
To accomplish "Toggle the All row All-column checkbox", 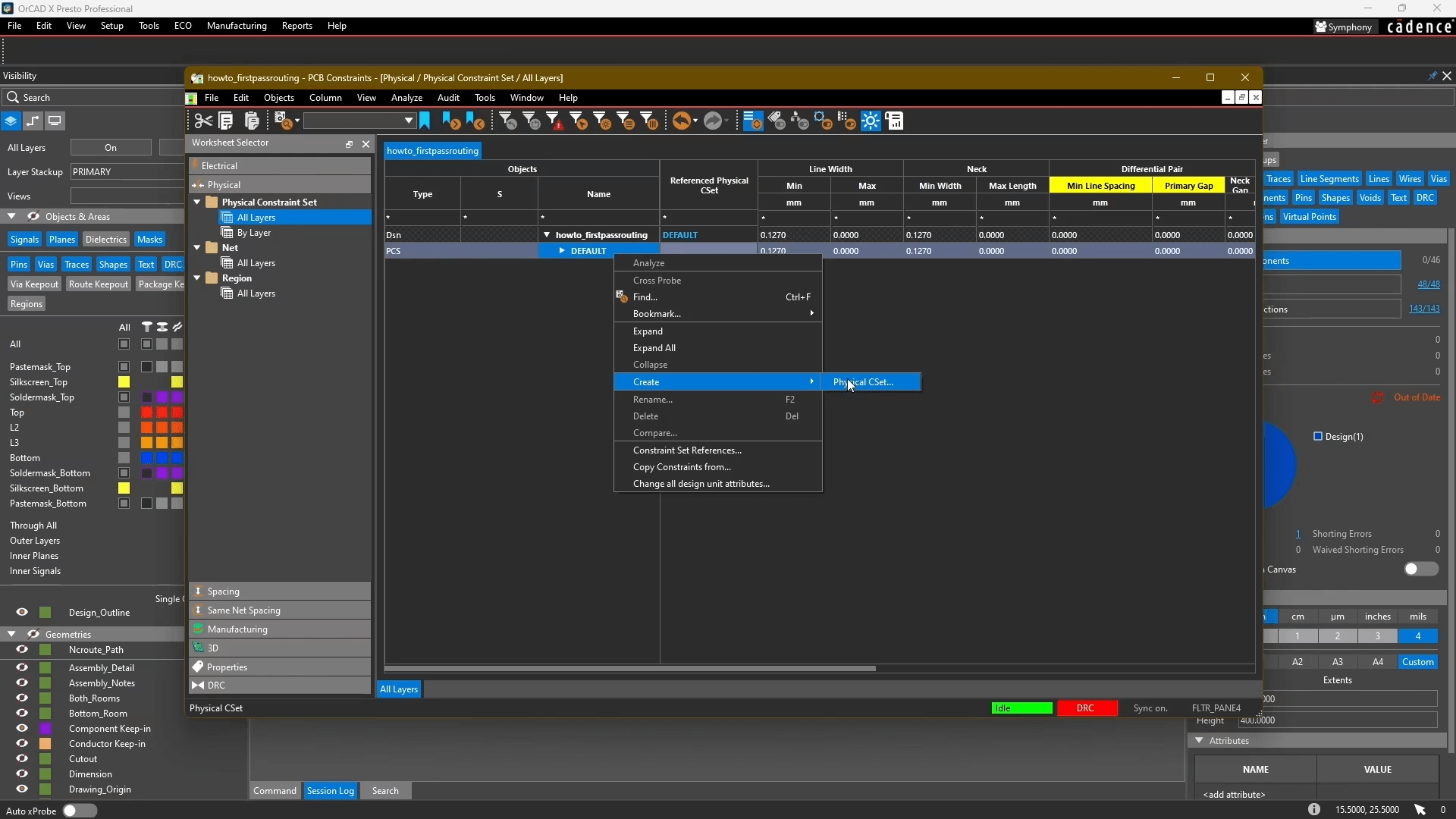I will pyautogui.click(x=124, y=344).
